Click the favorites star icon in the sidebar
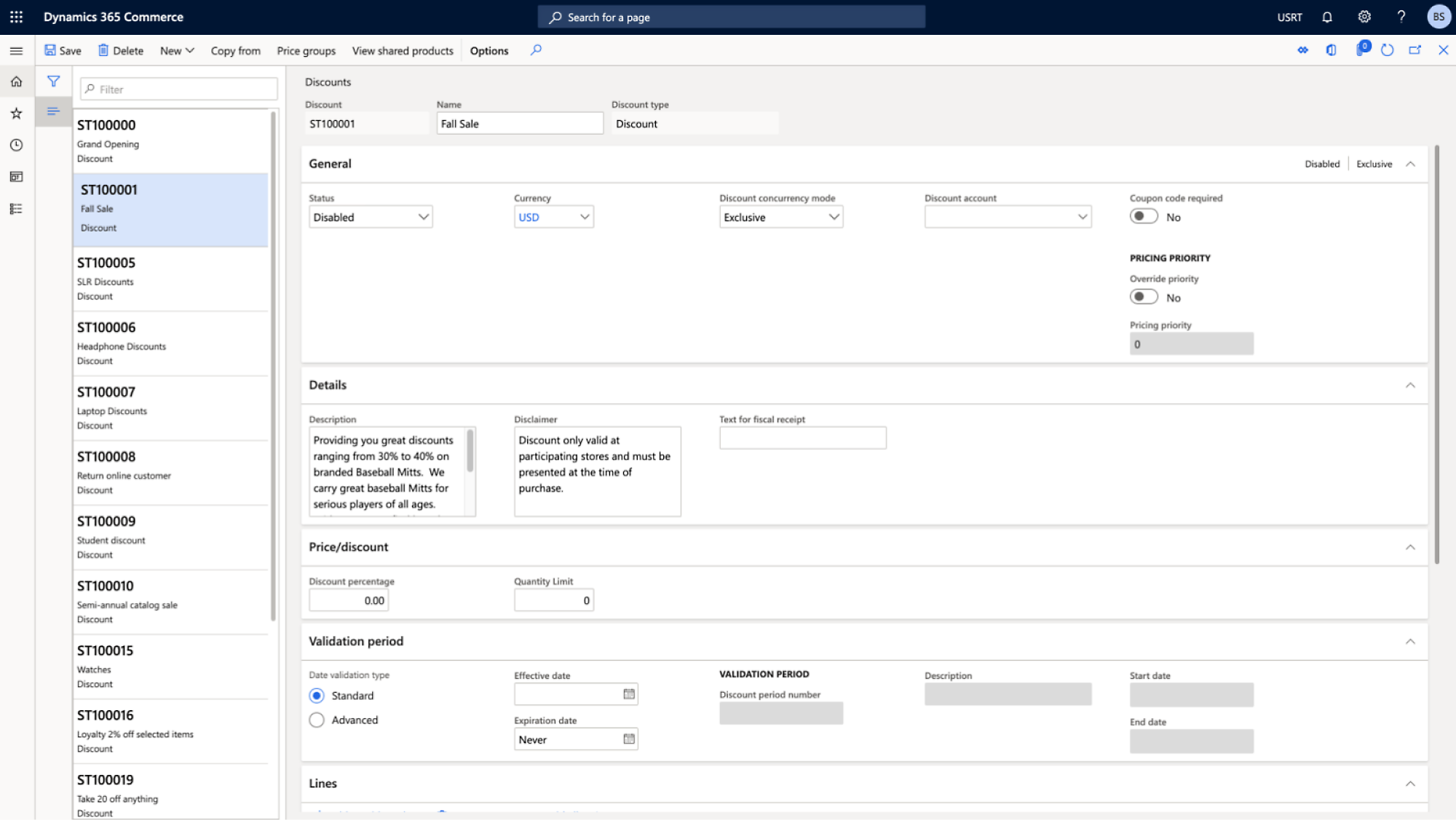The height and width of the screenshot is (820, 1456). pyautogui.click(x=17, y=112)
